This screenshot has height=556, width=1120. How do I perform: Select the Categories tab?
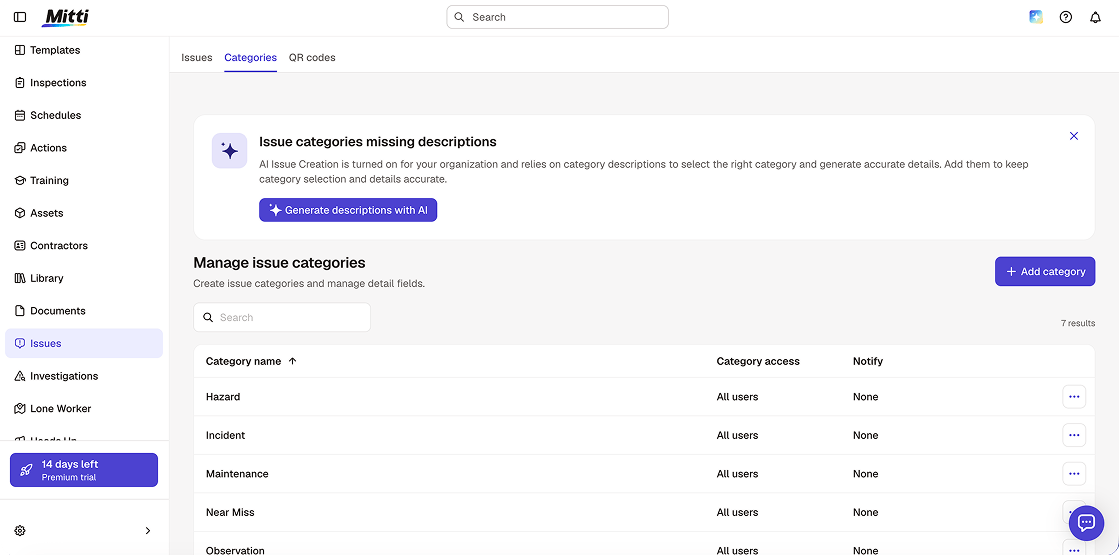click(250, 57)
